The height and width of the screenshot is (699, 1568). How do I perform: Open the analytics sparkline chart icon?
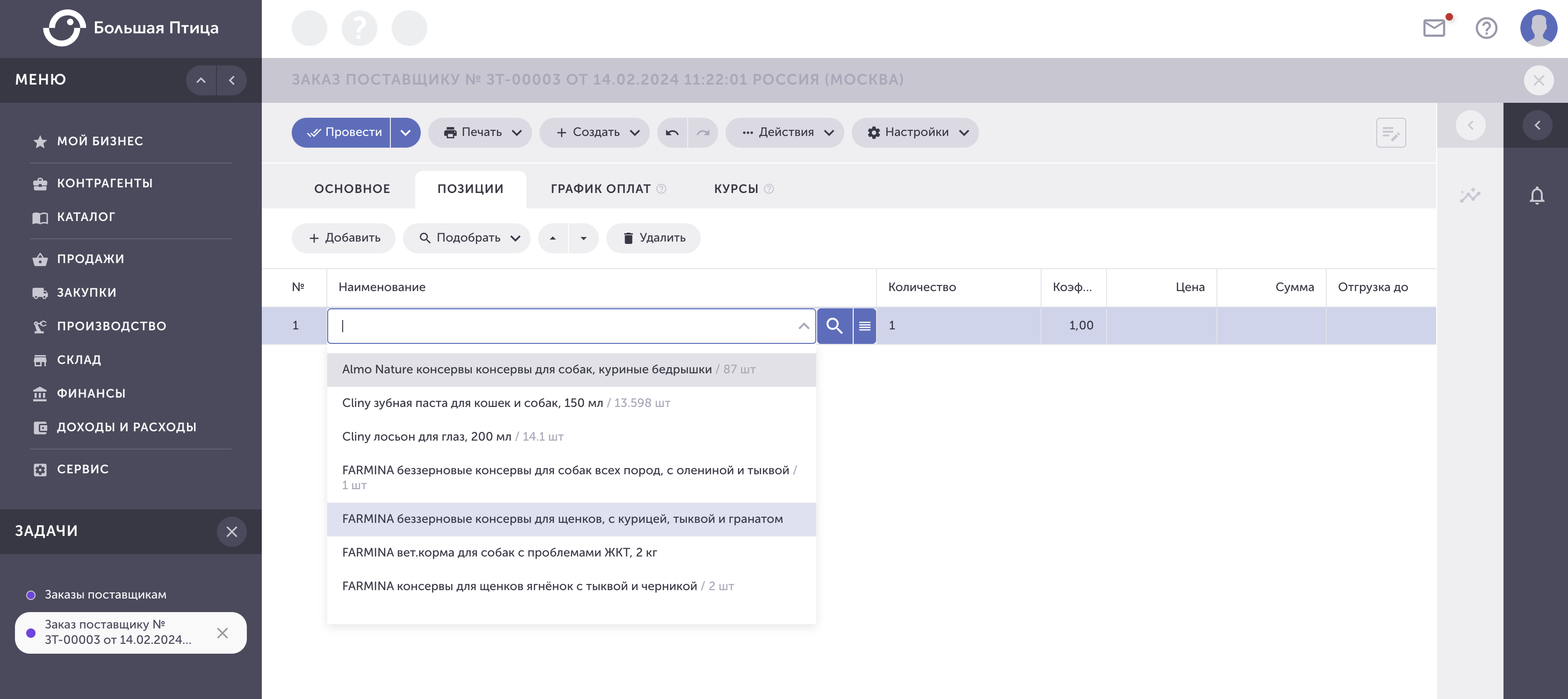coord(1470,196)
